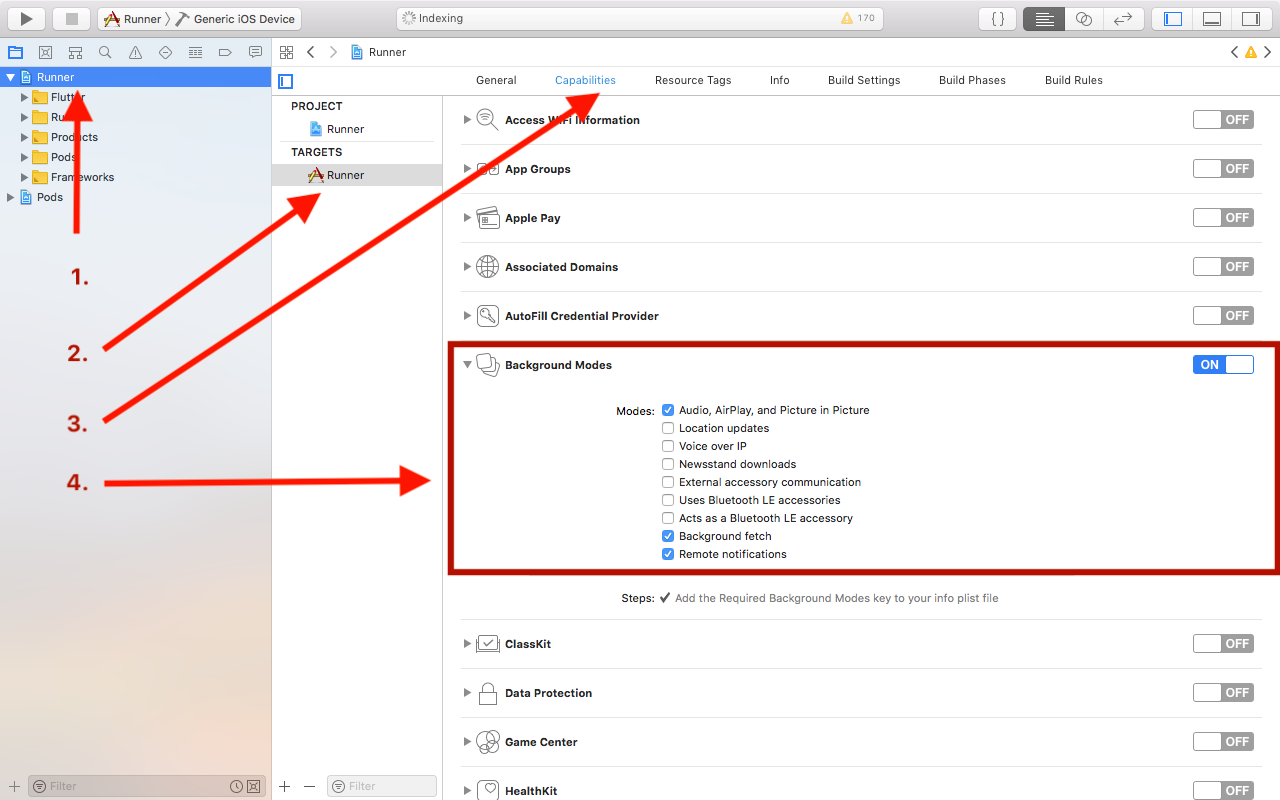Turn on Apple Pay switch
Image resolution: width=1280 pixels, height=800 pixels.
click(x=1223, y=218)
